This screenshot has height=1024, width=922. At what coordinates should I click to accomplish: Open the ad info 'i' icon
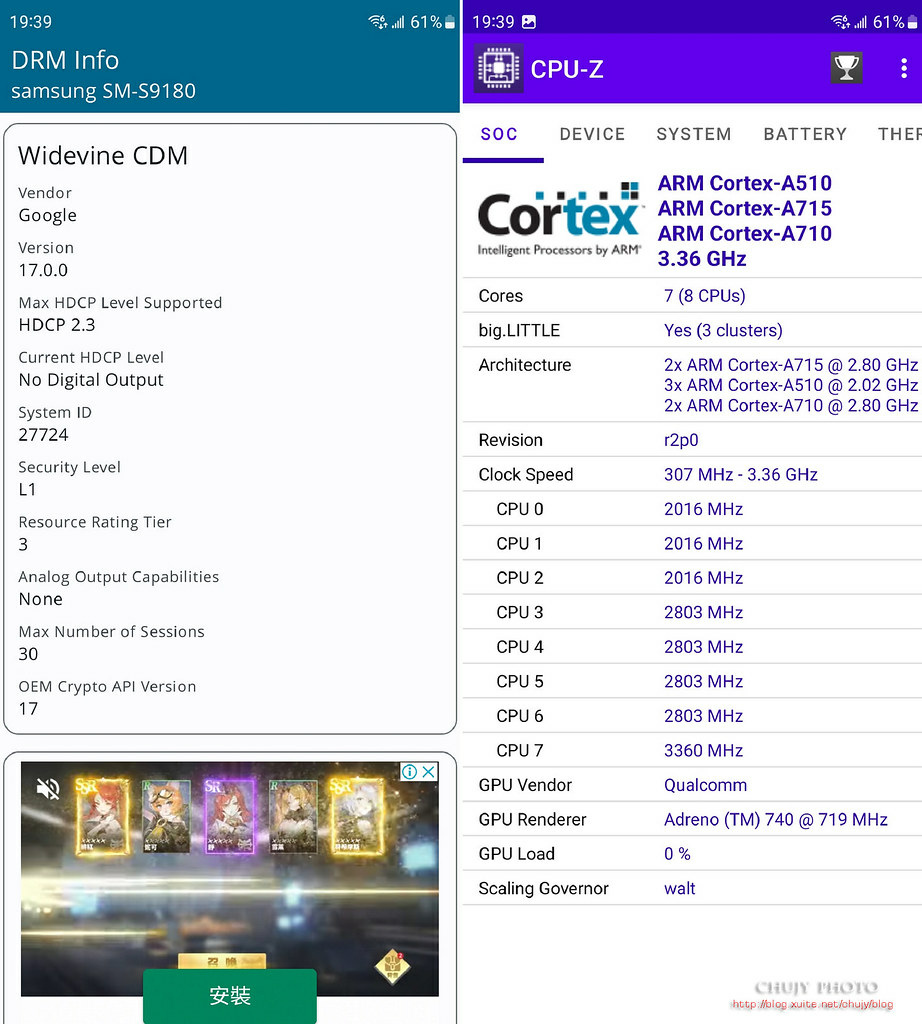tap(409, 772)
